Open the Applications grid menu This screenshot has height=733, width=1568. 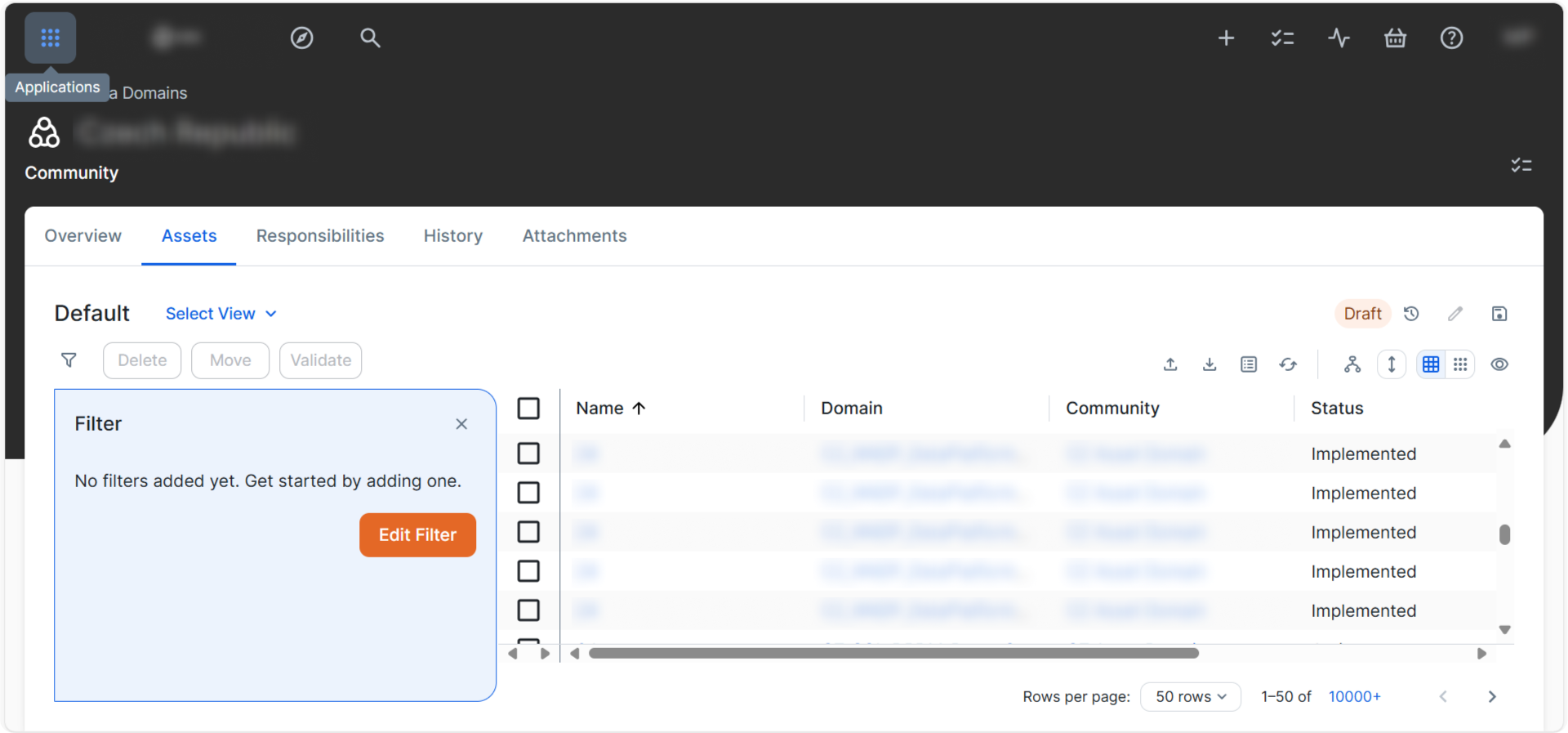click(50, 38)
